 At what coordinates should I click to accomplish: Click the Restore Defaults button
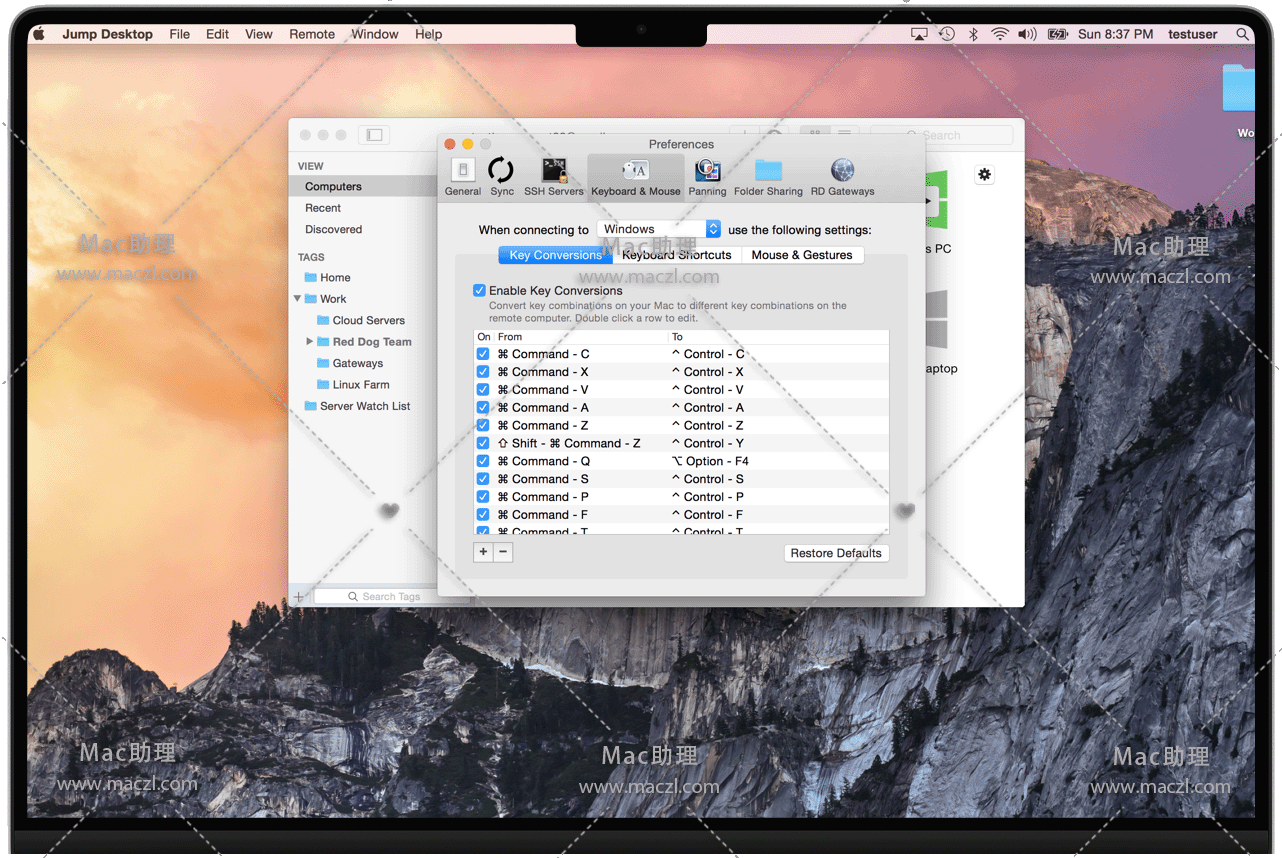(836, 553)
